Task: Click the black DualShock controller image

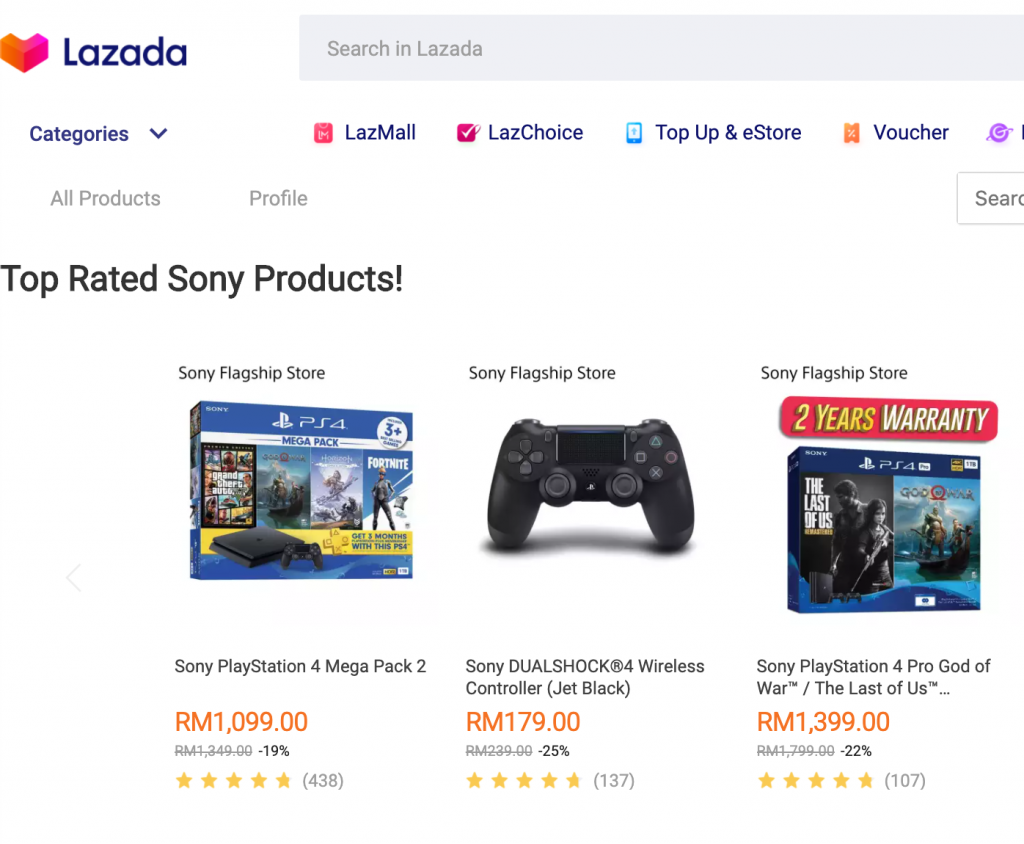Action: (x=590, y=486)
